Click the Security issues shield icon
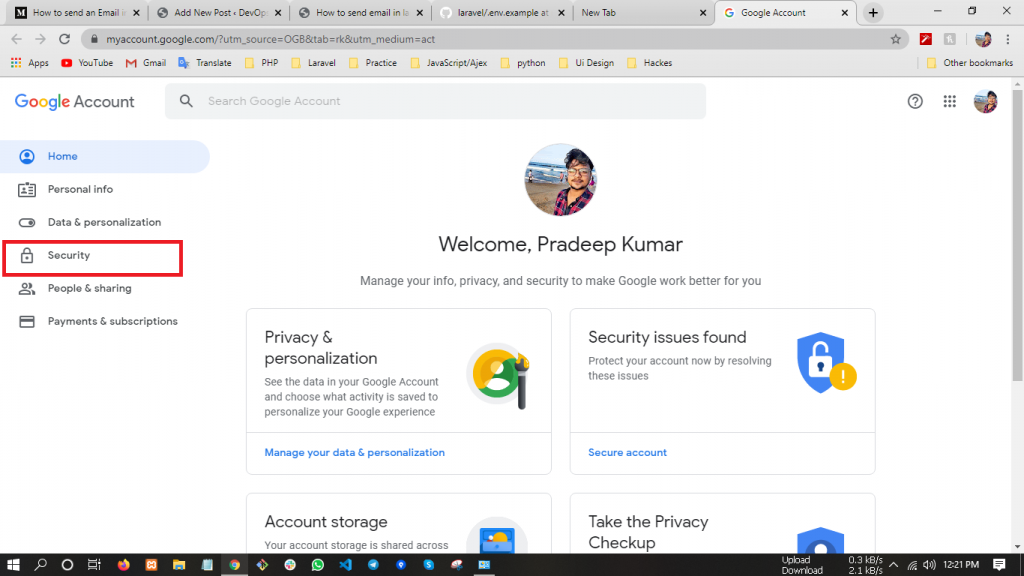Viewport: 1024px width, 576px height. point(825,362)
